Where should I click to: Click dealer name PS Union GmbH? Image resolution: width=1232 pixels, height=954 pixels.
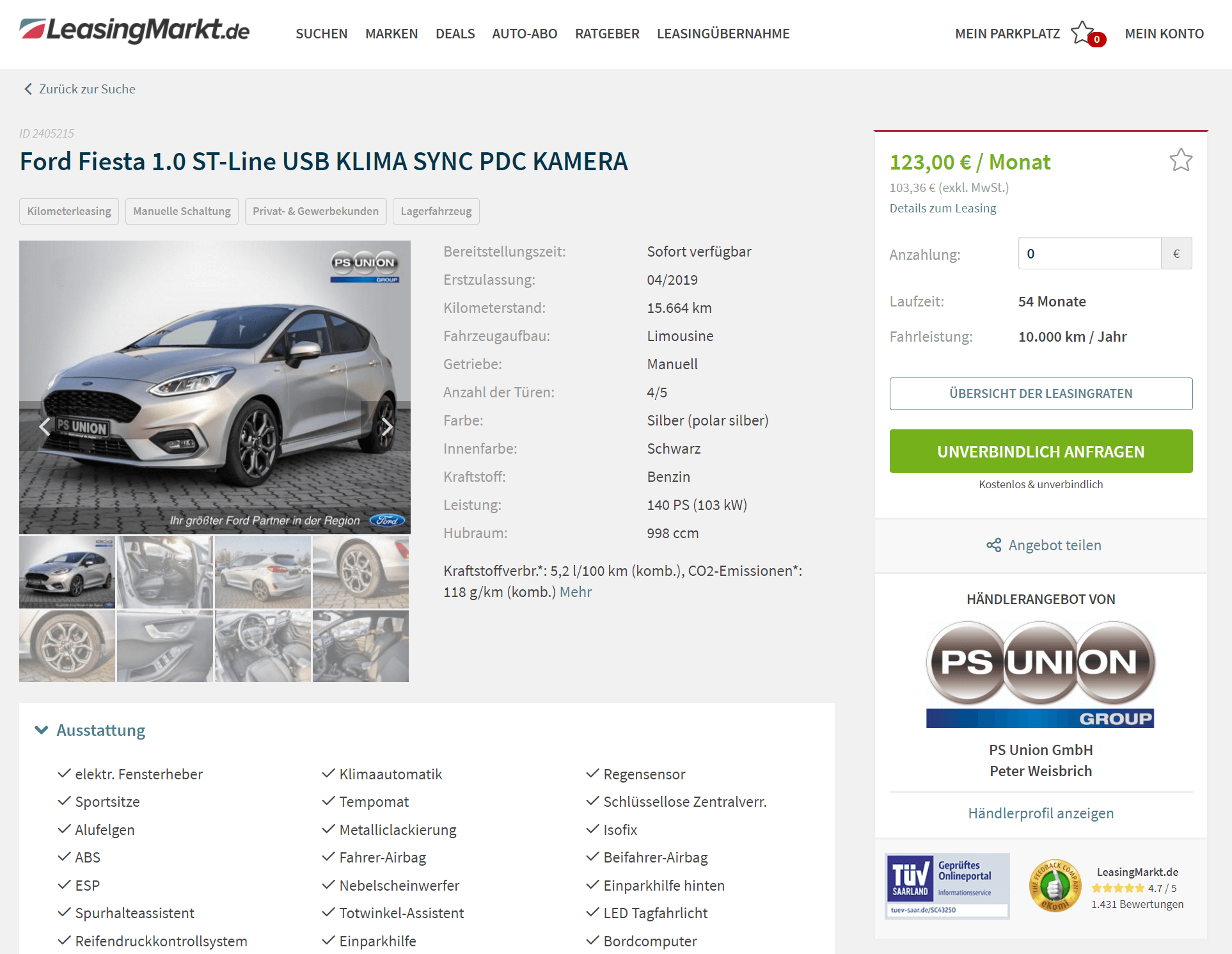click(1041, 750)
